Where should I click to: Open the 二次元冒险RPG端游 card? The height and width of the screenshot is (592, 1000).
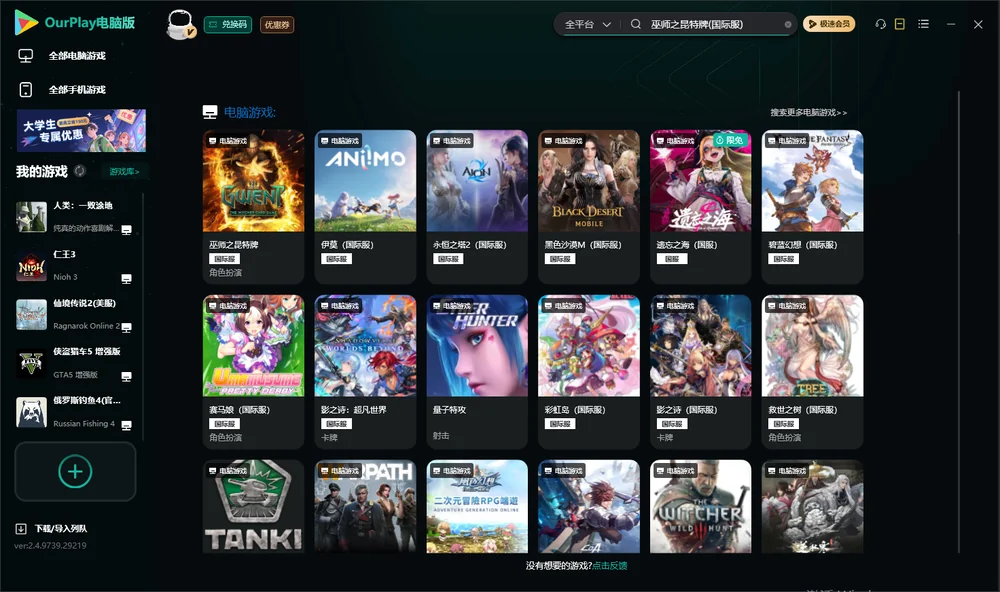click(x=477, y=507)
